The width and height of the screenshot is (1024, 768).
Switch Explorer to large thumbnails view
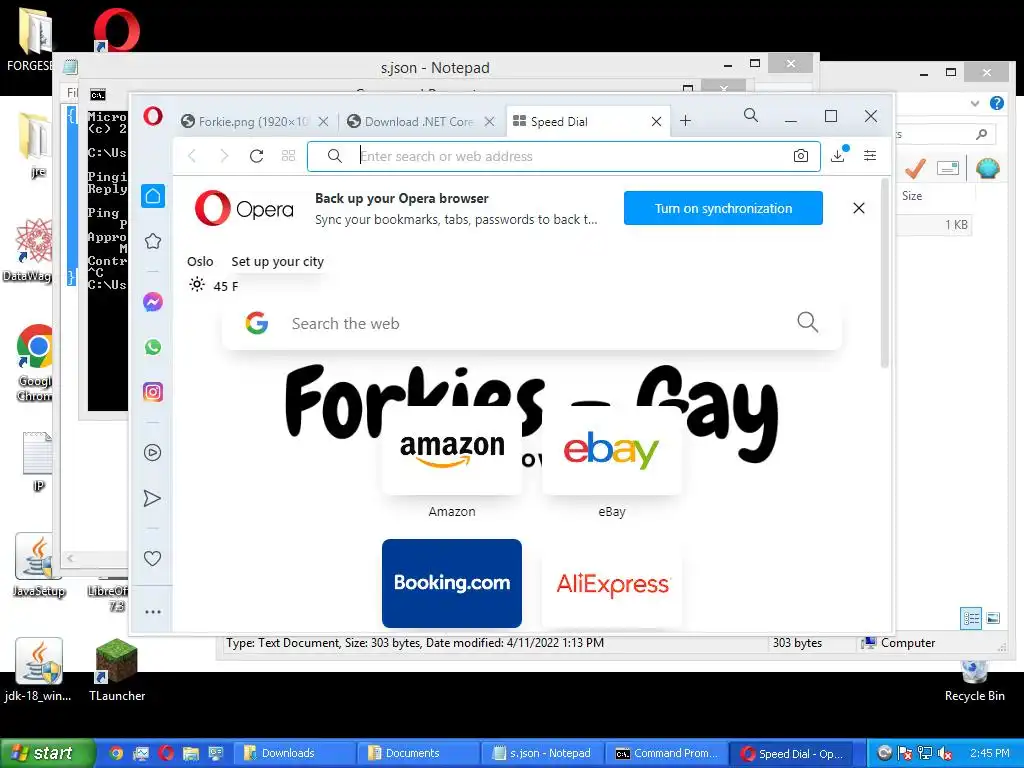(x=993, y=618)
